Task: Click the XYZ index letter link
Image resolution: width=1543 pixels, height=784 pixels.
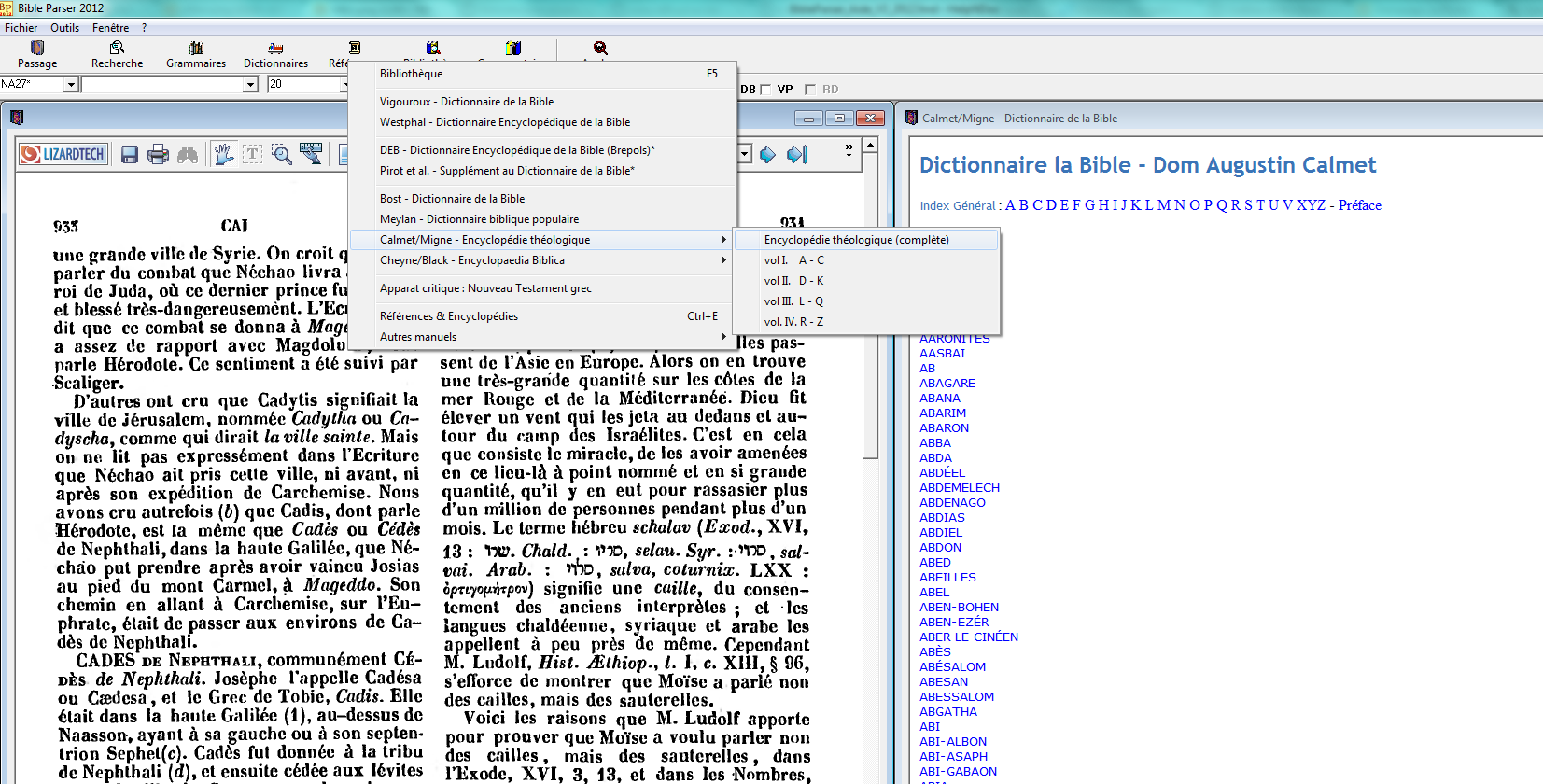Action: coord(1311,205)
